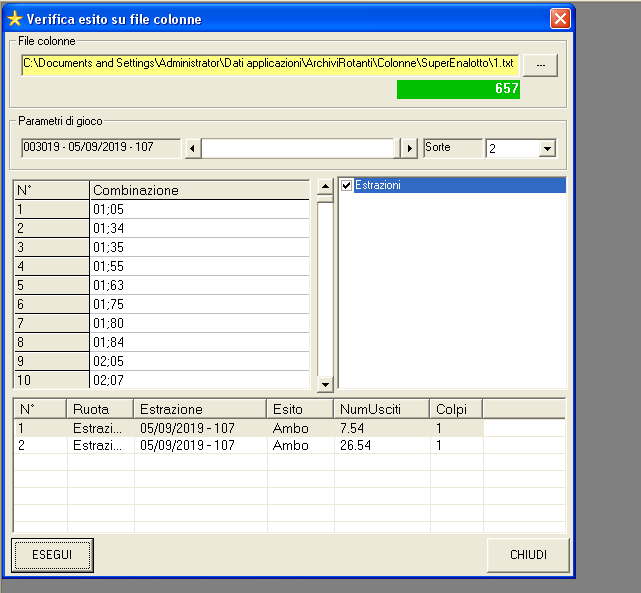Select combination row 02;07
The width and height of the screenshot is (641, 593).
point(162,380)
